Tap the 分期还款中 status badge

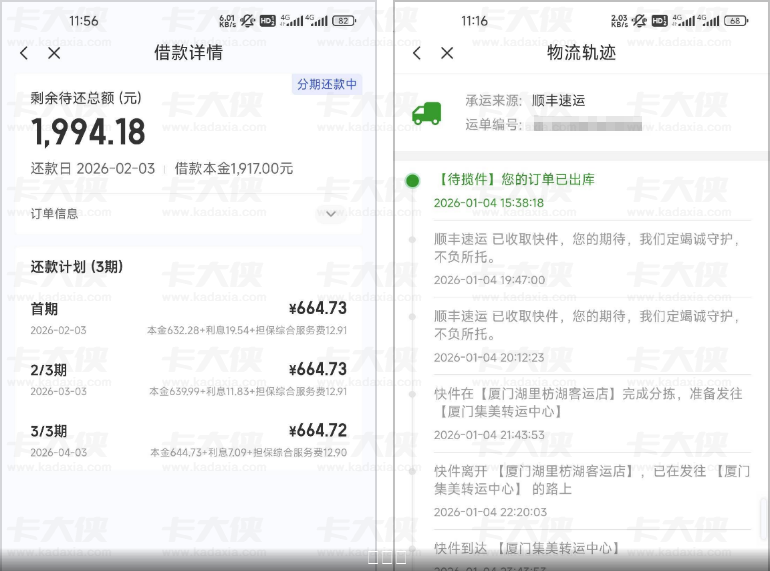click(x=327, y=84)
